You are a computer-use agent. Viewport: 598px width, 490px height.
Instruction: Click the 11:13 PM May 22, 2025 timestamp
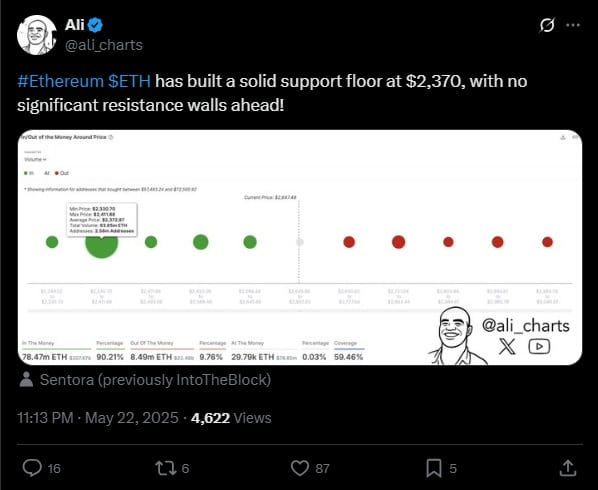98,418
